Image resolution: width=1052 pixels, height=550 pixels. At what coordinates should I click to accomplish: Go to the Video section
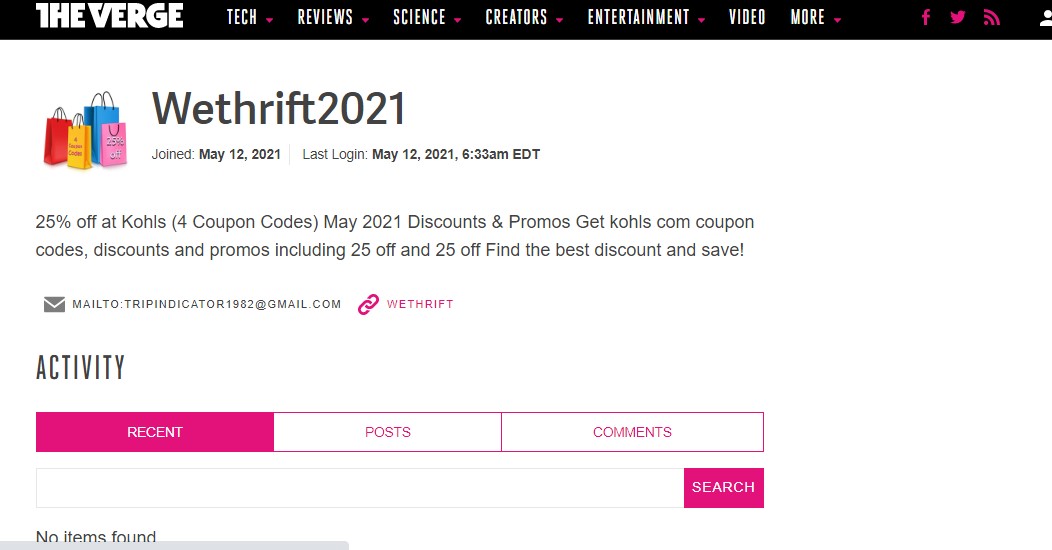click(x=747, y=17)
